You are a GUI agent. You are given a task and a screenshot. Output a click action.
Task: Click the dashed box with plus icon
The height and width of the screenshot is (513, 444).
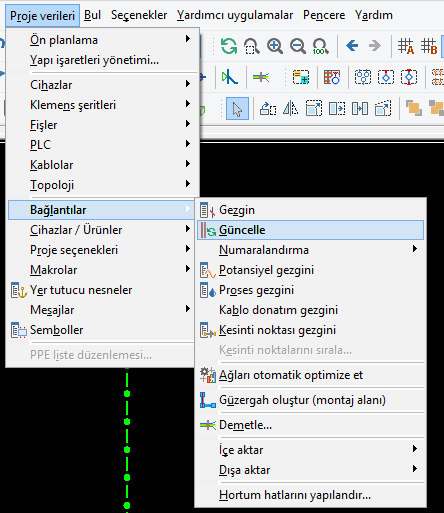pos(301,77)
